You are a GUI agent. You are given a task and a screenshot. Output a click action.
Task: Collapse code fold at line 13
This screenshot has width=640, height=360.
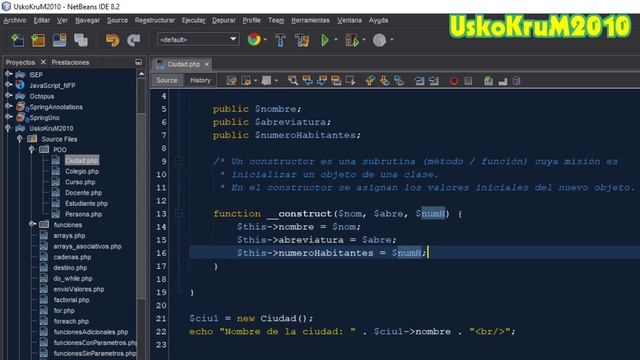pyautogui.click(x=179, y=213)
